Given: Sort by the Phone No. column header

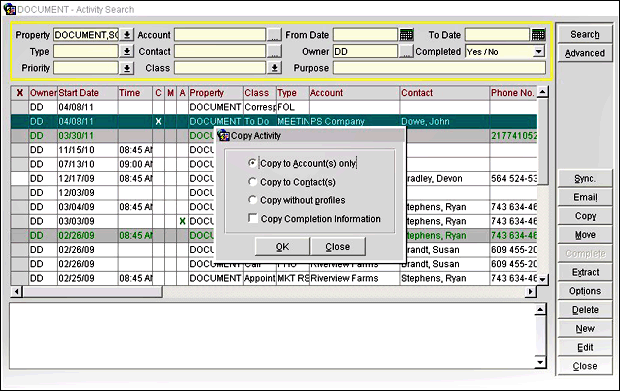Looking at the screenshot, I should pyautogui.click(x=513, y=93).
